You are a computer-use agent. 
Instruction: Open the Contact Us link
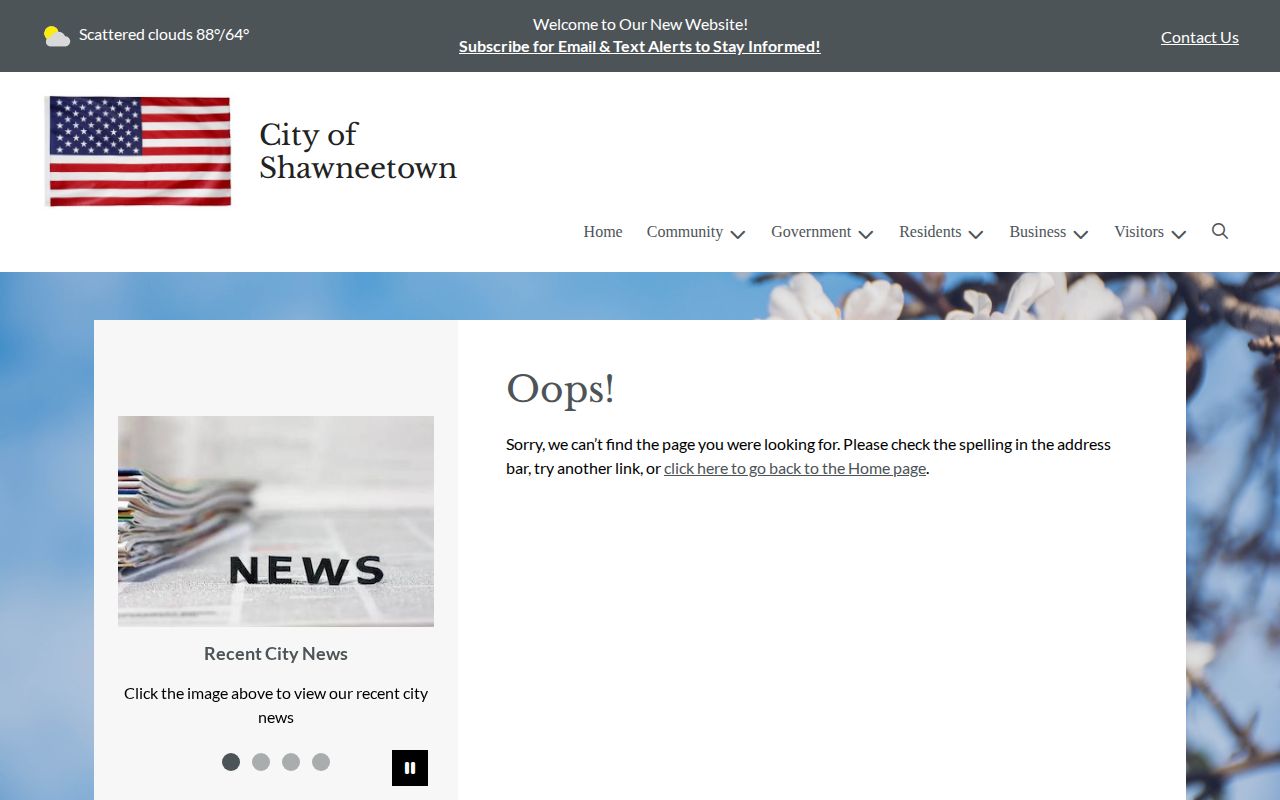(x=1200, y=37)
